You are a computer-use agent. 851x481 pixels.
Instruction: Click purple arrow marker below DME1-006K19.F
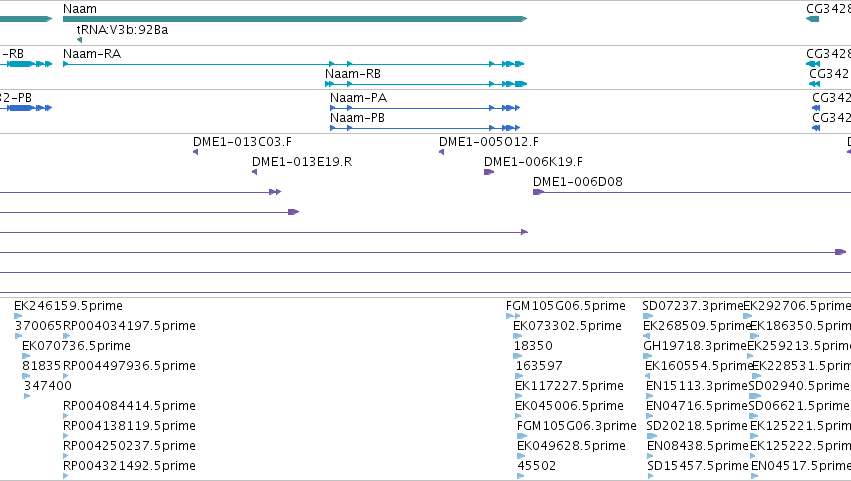point(489,172)
